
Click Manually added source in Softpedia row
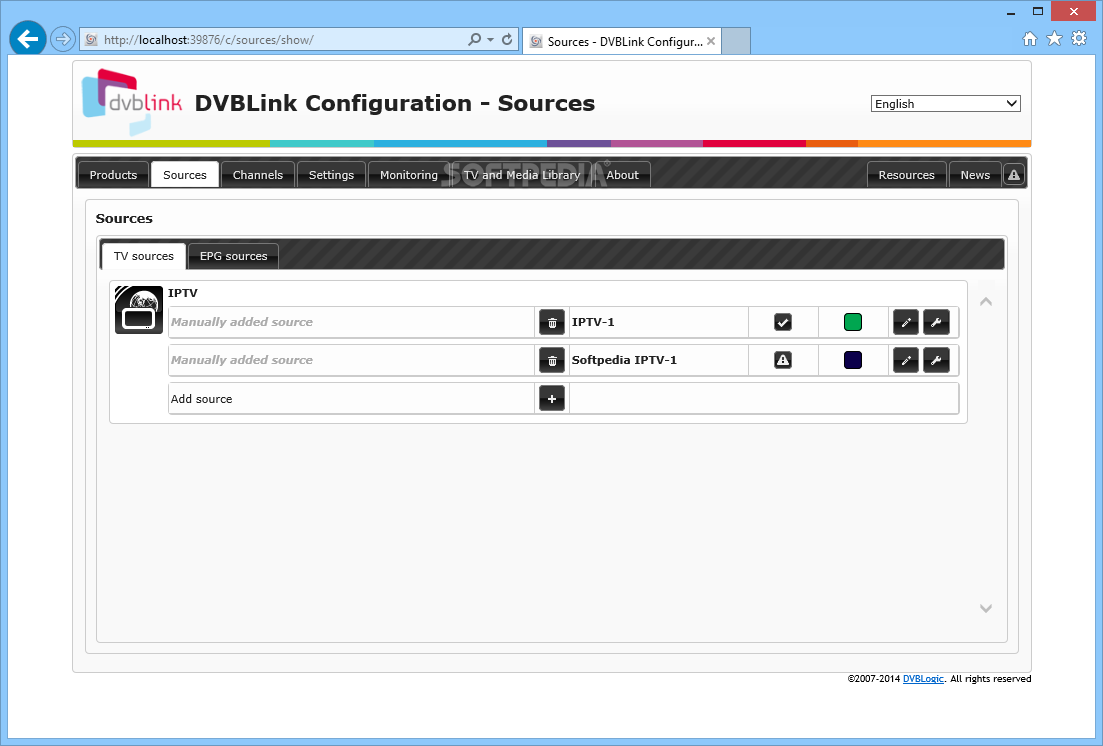click(x=242, y=360)
